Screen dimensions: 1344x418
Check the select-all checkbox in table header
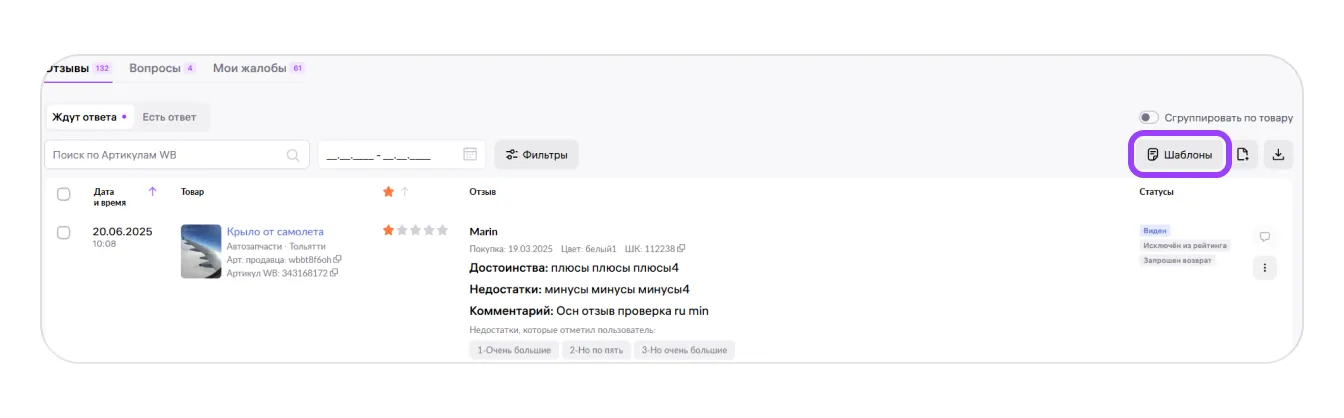click(64, 194)
